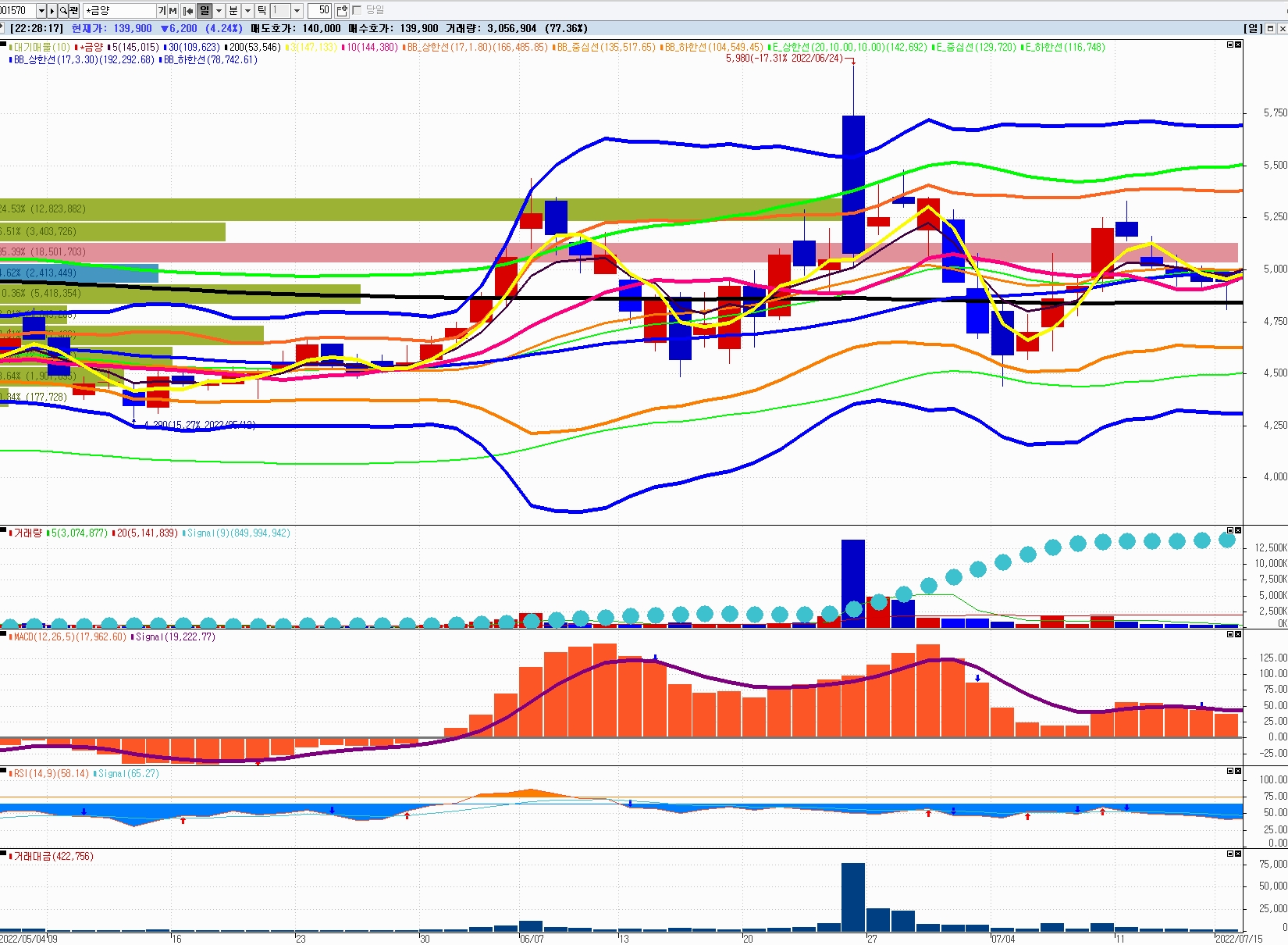The image size is (1288, 945).
Task: Maximize the MACD indicator panel
Action: tap(1230, 634)
